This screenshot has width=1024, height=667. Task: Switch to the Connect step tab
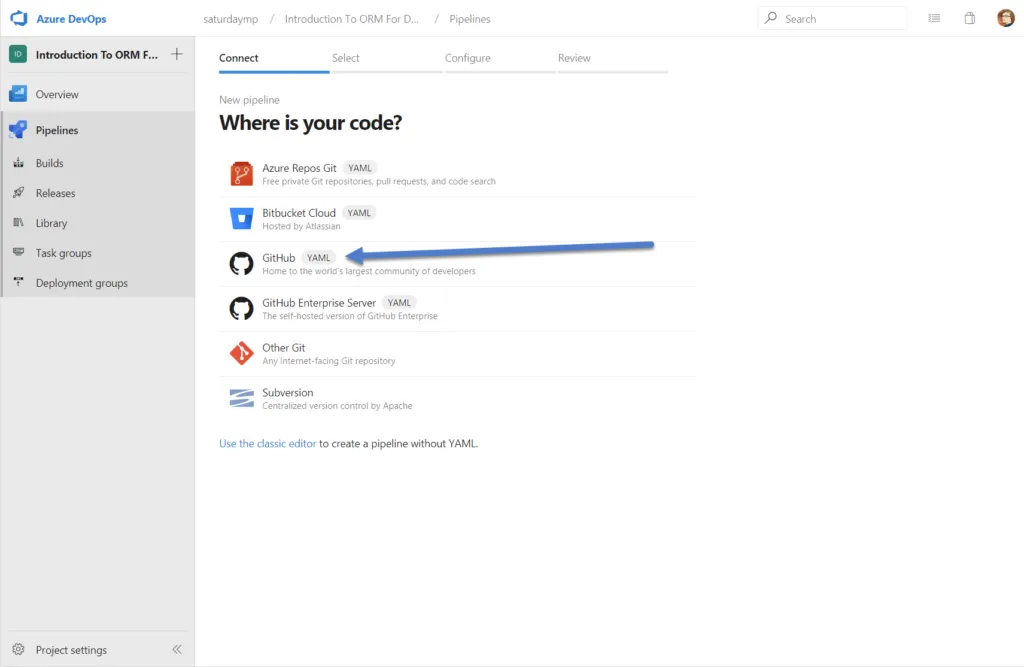click(238, 58)
